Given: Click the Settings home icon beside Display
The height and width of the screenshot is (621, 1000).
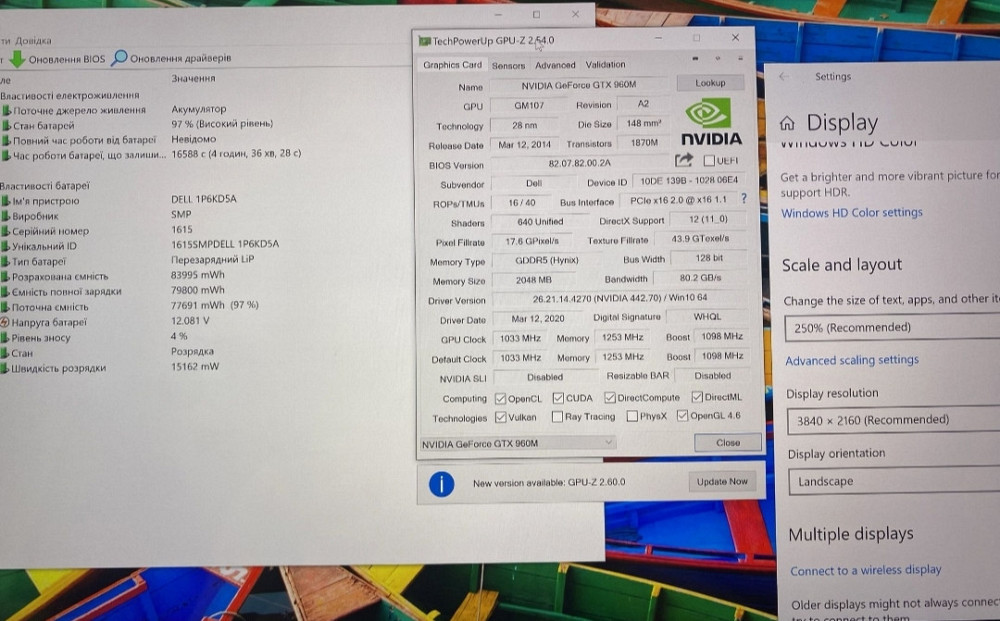Looking at the screenshot, I should pos(788,124).
